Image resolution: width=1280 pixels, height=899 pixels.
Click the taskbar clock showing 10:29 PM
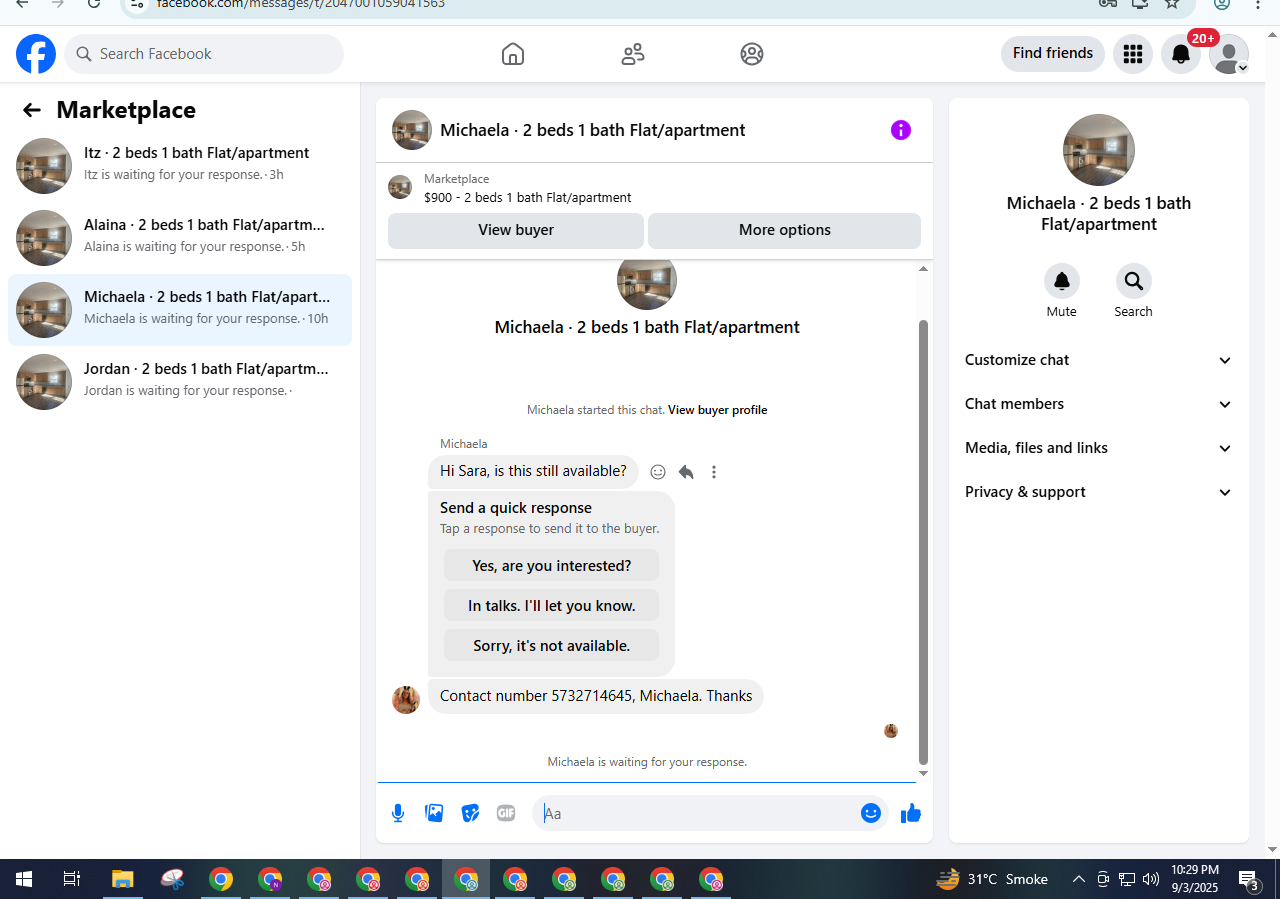pyautogui.click(x=1195, y=879)
